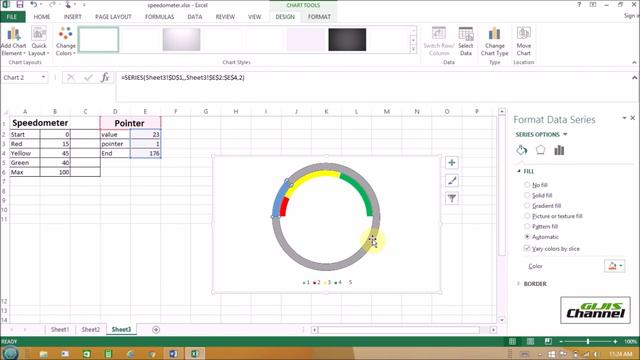640x360 pixels.
Task: Click the zoom slider handle
Action: tap(588, 341)
